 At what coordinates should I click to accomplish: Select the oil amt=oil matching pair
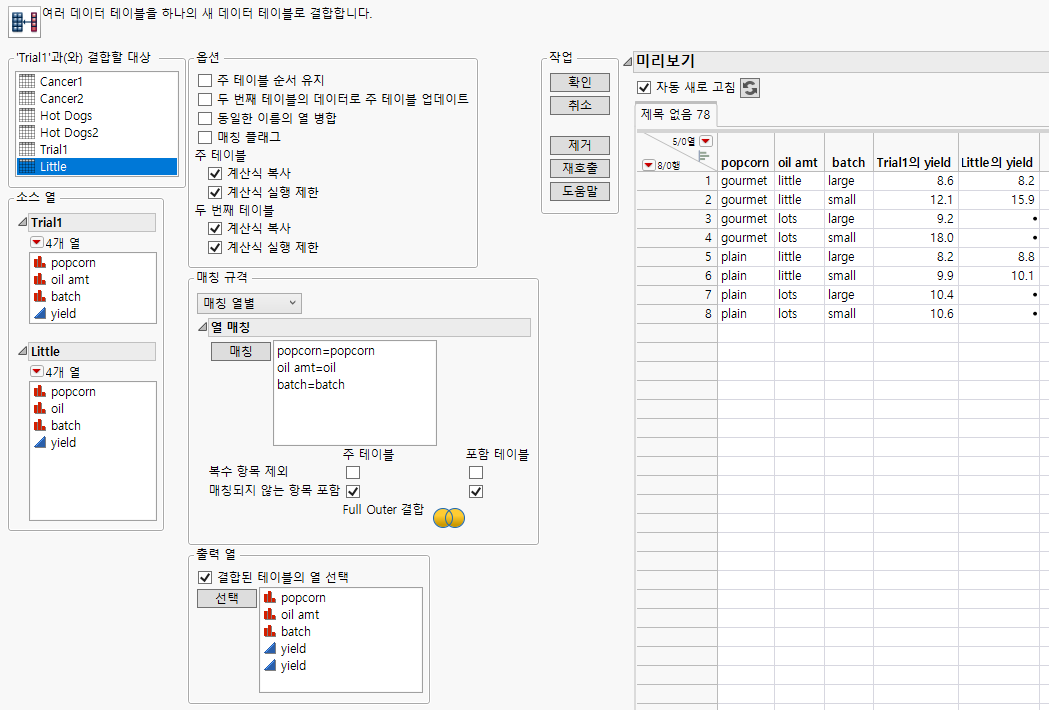tap(306, 367)
